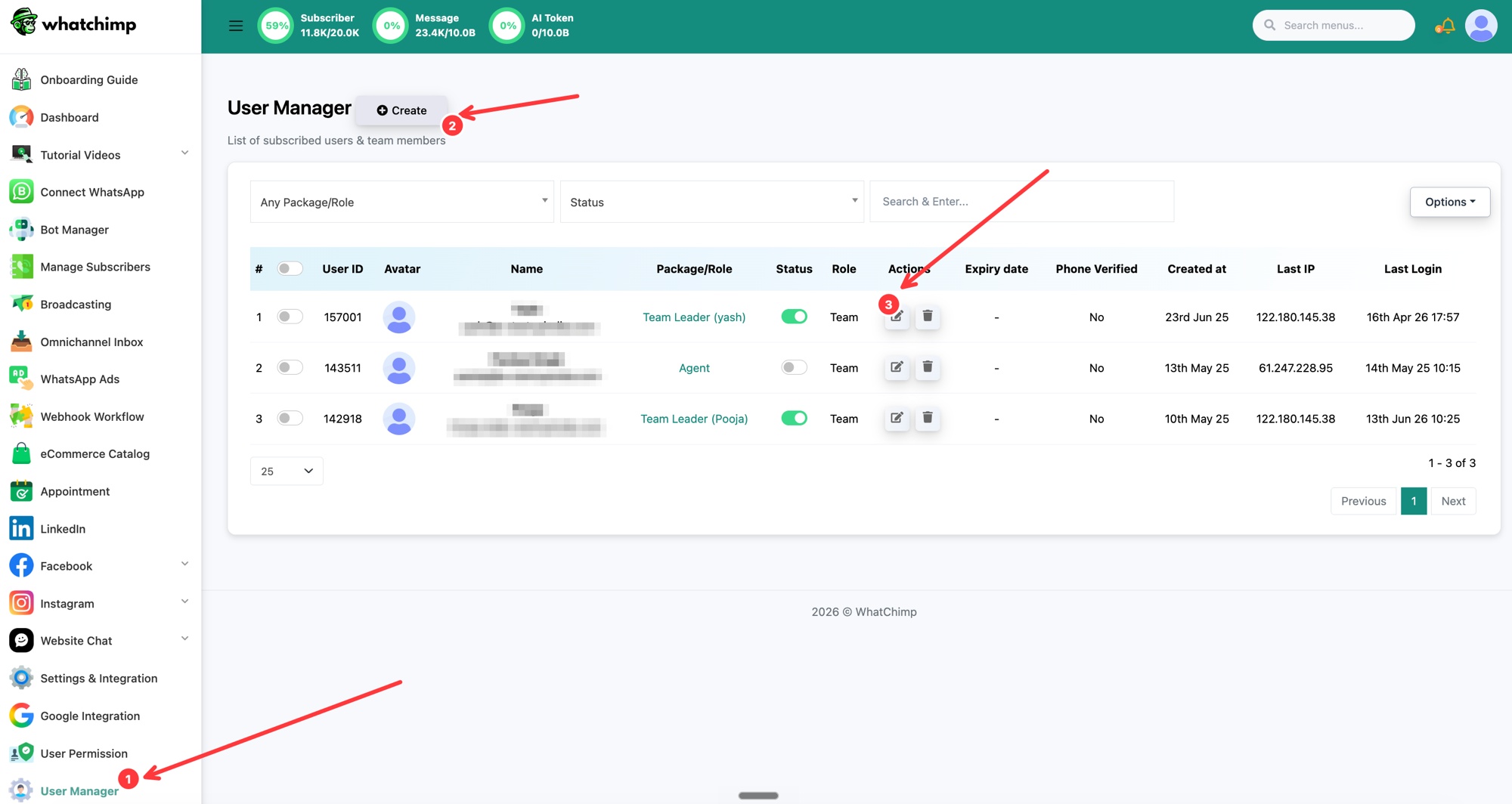Edit user 142918 with the pencil icon
1512x804 pixels.
(897, 418)
